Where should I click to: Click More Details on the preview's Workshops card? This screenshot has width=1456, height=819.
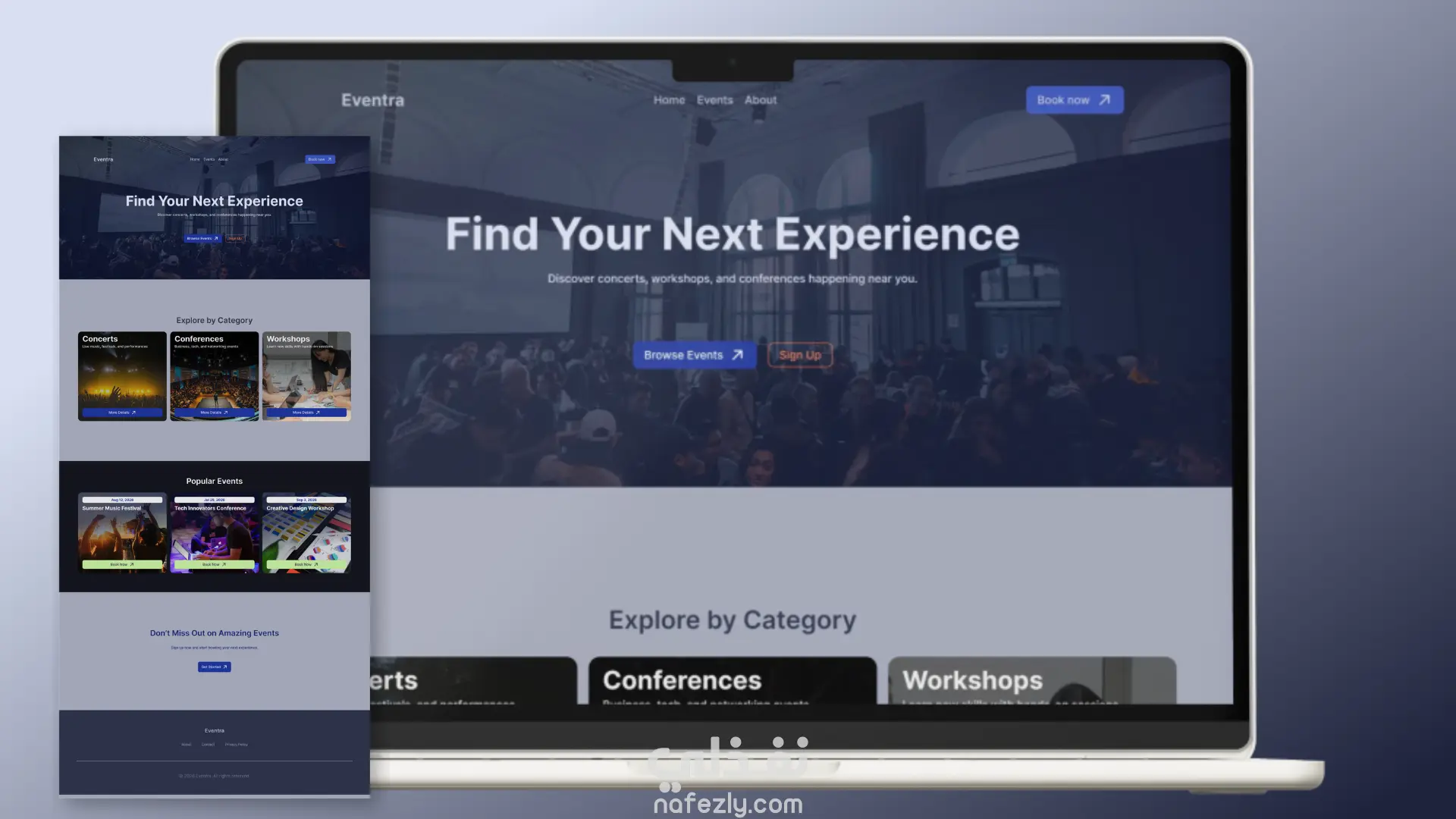306,413
